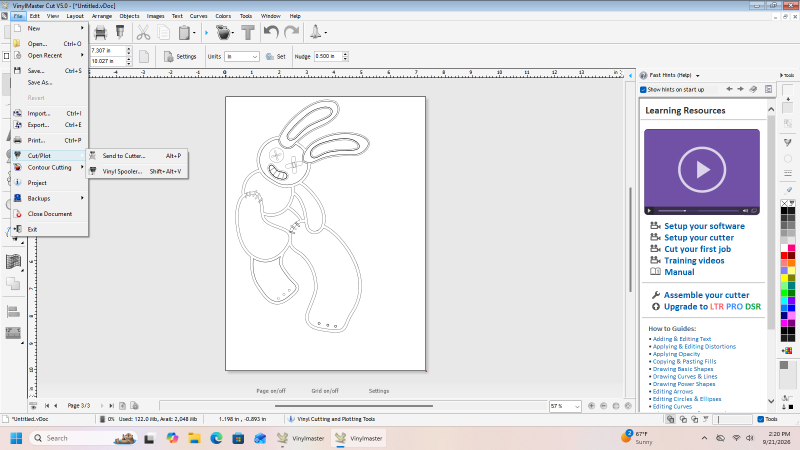Pick the red swatch in the color palette

(784, 255)
